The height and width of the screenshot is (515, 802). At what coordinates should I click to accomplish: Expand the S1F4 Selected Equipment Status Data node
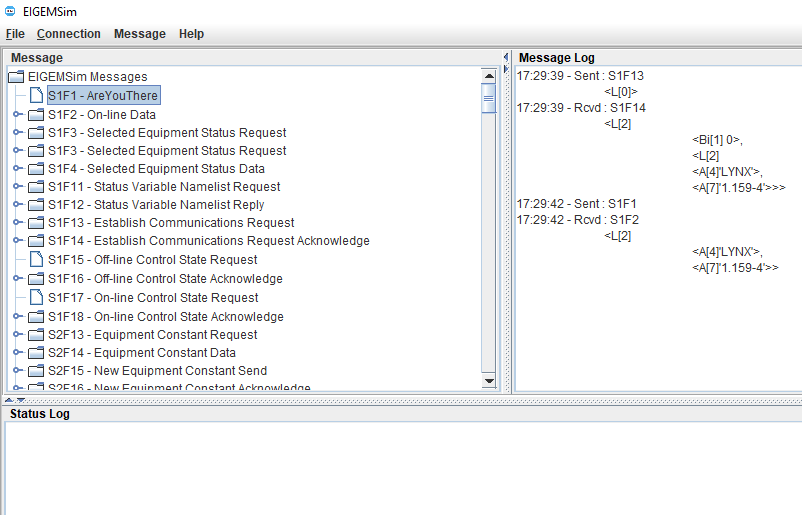click(17, 169)
